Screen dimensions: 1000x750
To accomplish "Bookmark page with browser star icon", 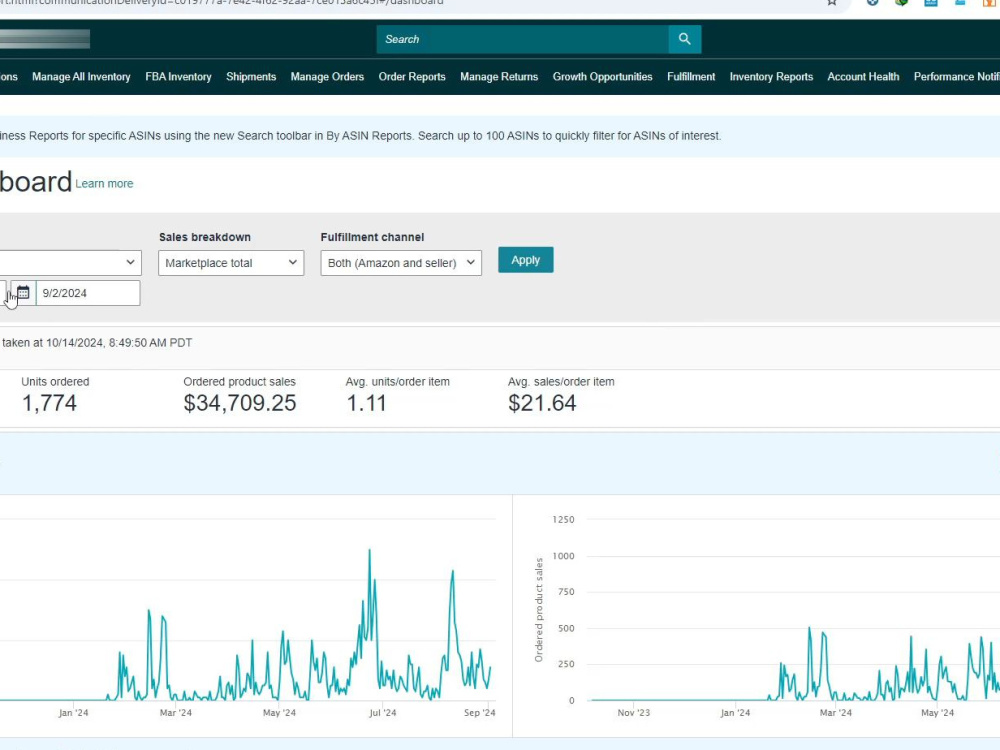I will click(832, 3).
